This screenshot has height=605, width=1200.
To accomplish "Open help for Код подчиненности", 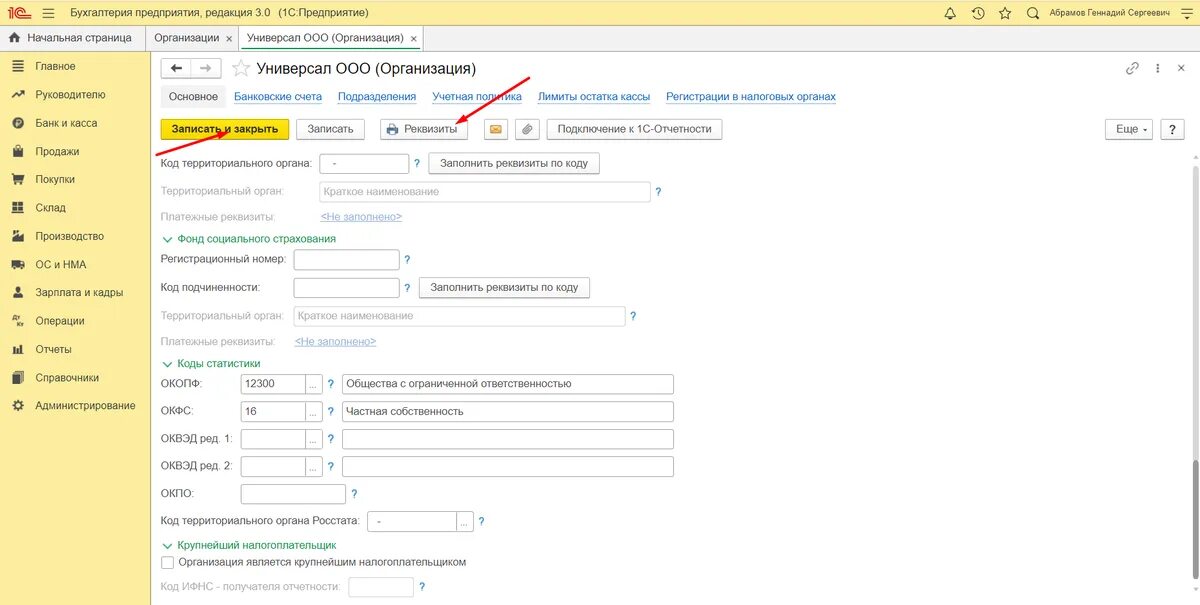I will click(407, 288).
